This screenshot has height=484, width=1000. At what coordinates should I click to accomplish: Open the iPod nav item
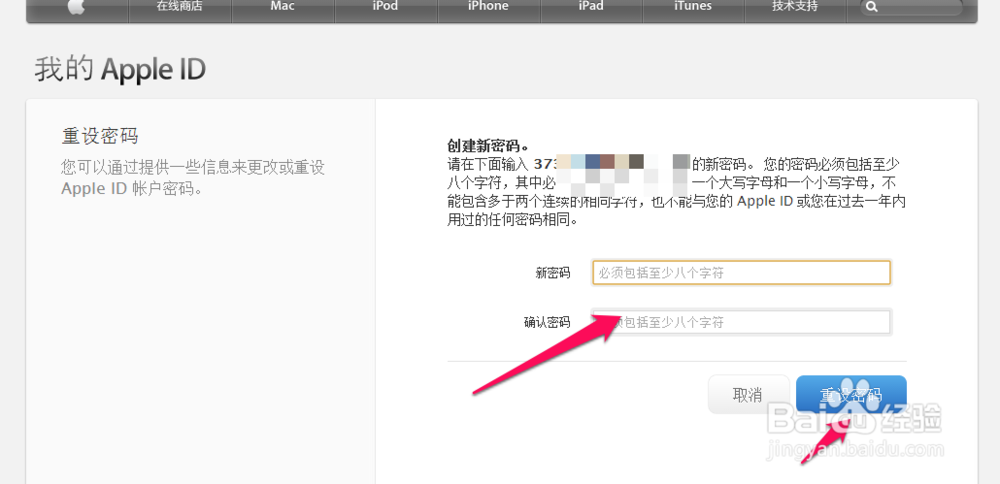[385, 6]
